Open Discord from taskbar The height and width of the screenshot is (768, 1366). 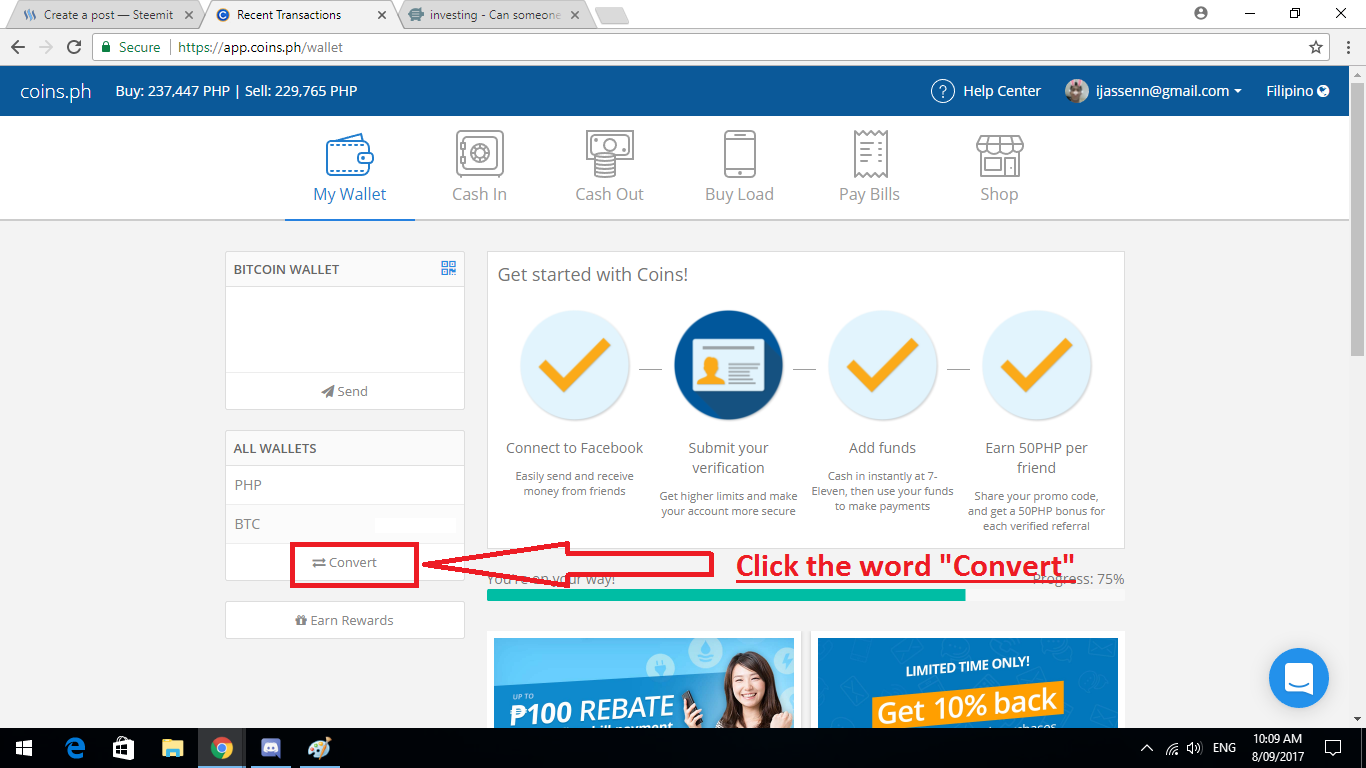[x=271, y=748]
